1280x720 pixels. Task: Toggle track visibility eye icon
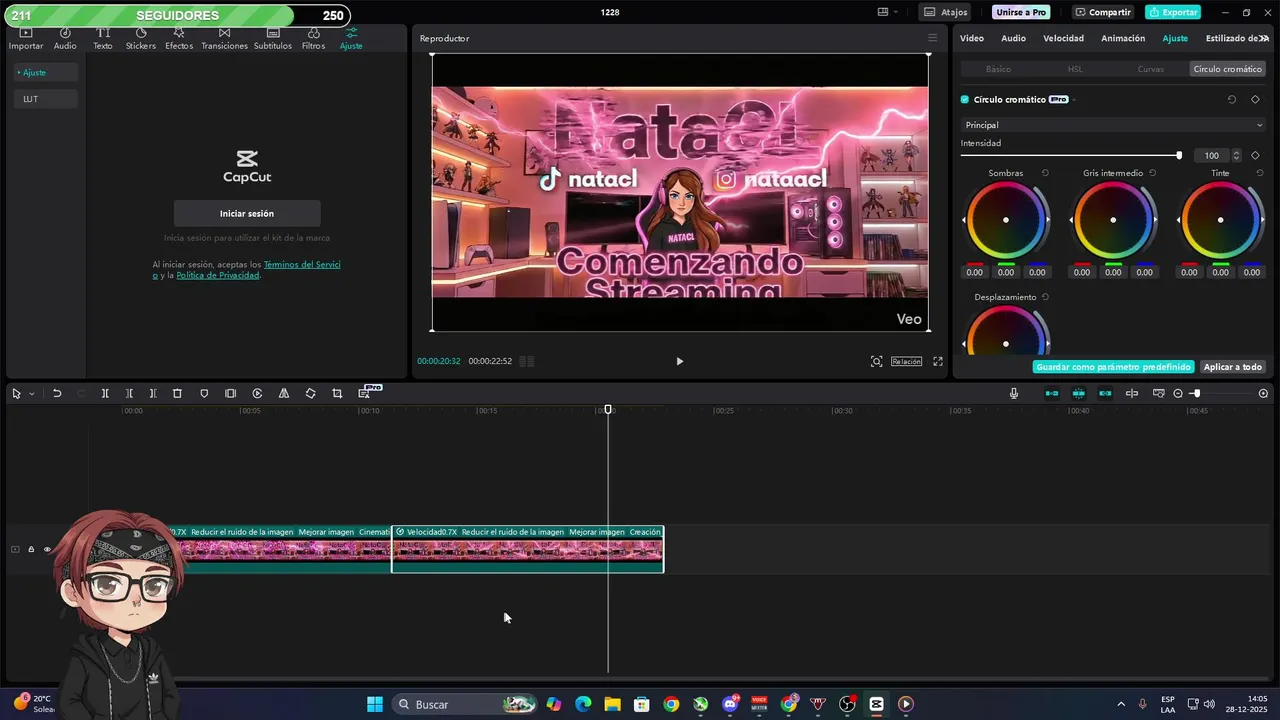(x=47, y=549)
